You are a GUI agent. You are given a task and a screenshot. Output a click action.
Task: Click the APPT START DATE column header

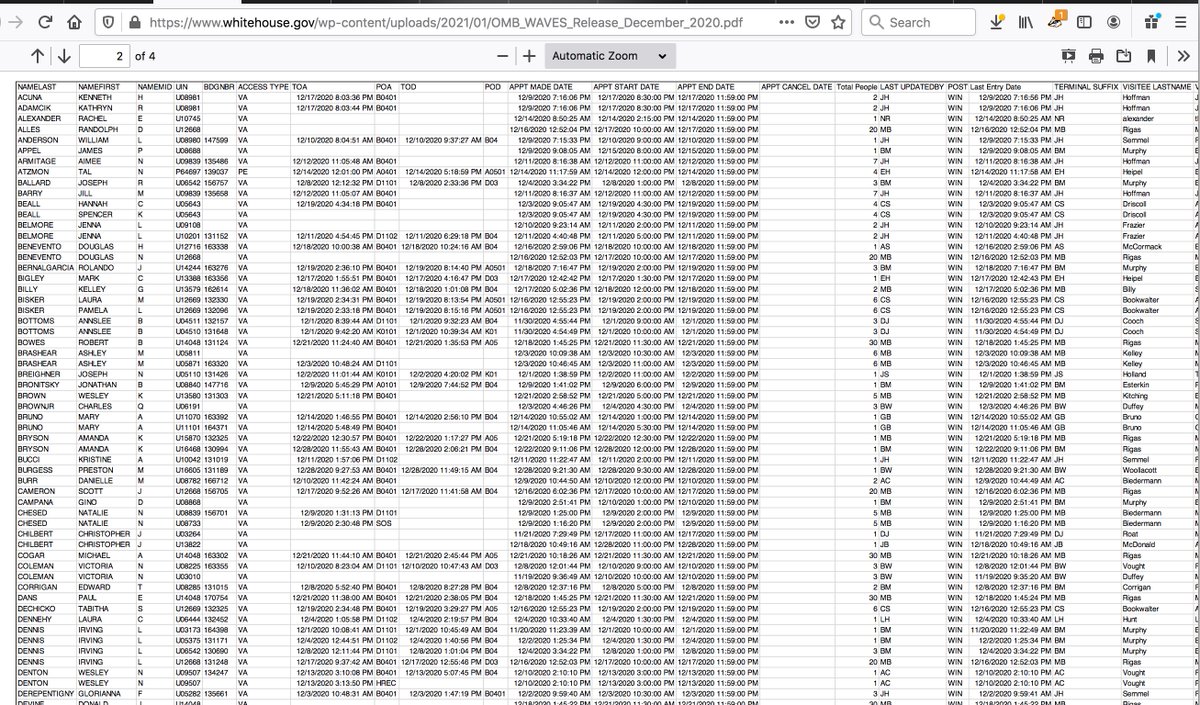[x=627, y=87]
